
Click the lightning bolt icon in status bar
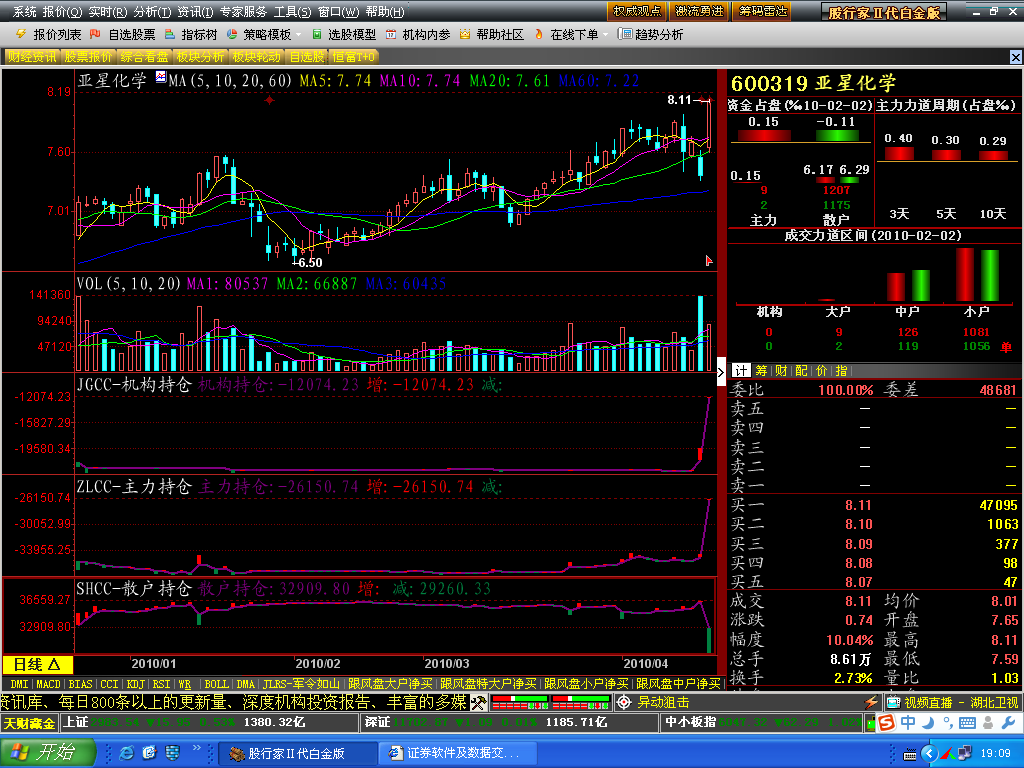pyautogui.click(x=871, y=703)
